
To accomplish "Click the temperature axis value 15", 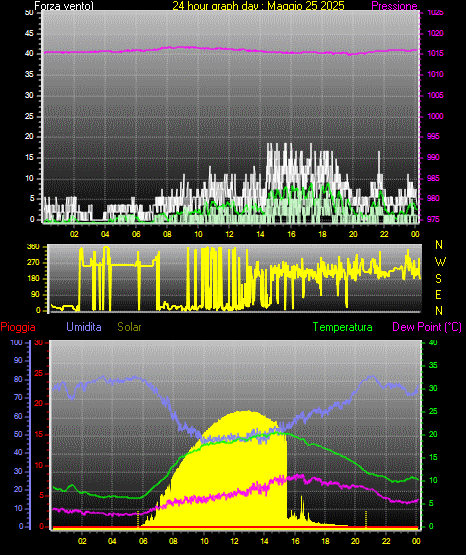I will tap(433, 457).
